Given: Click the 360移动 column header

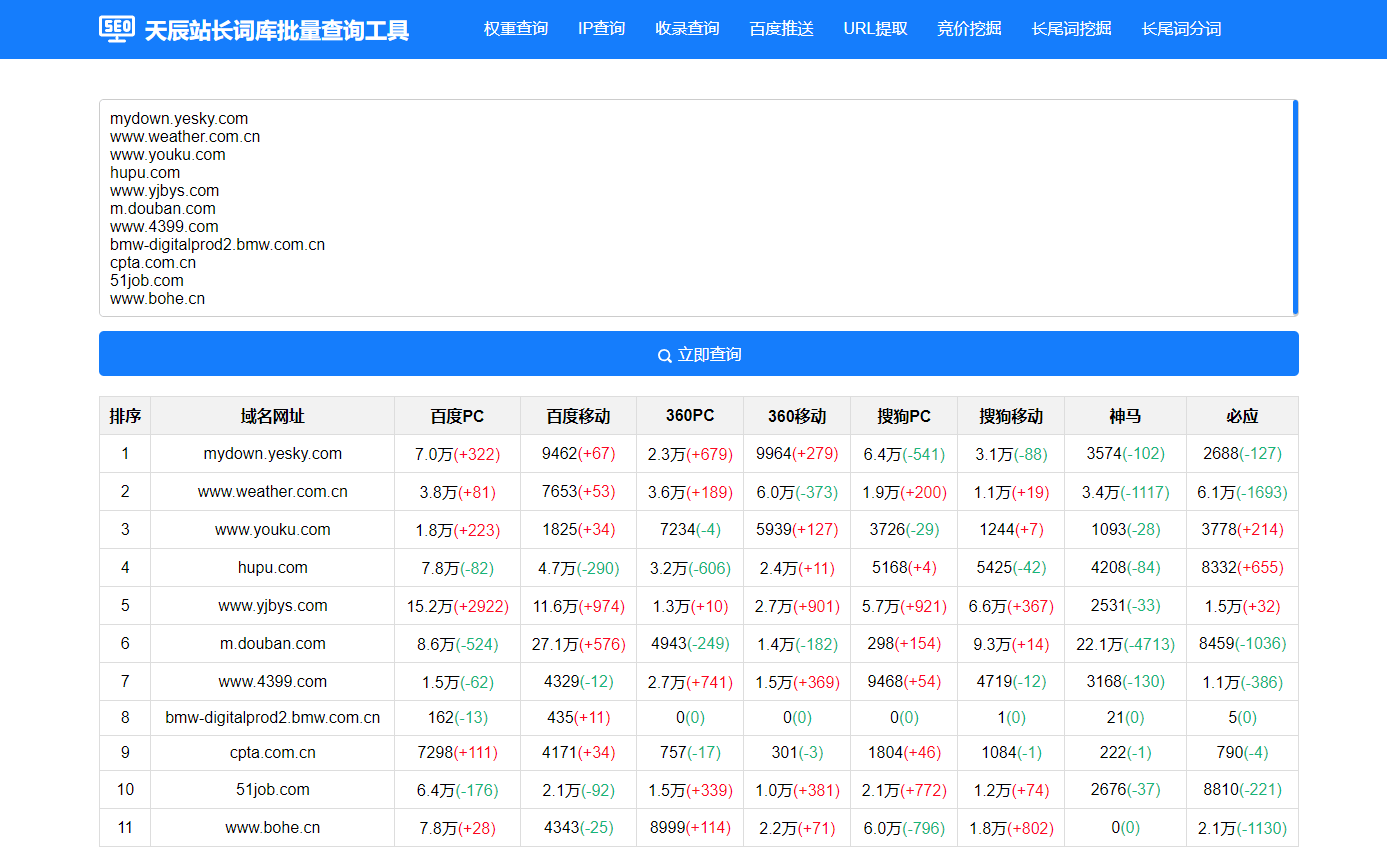Looking at the screenshot, I should coord(797,416).
